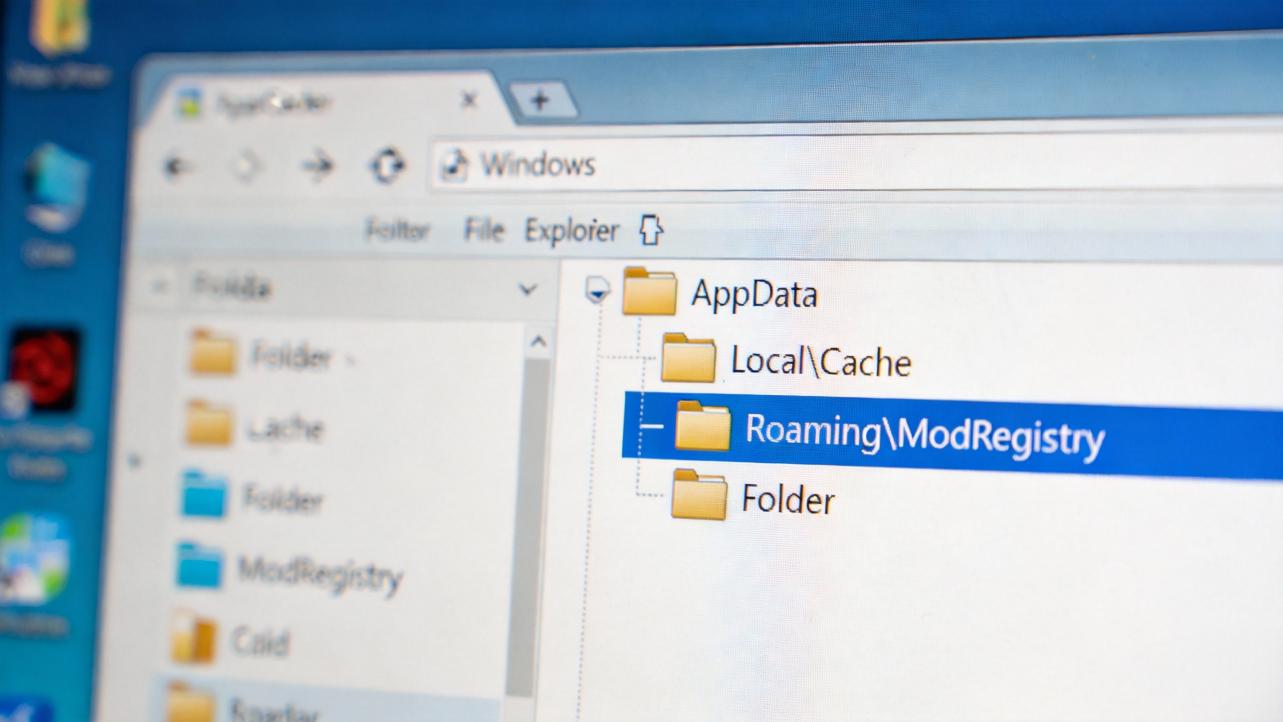The width and height of the screenshot is (1283, 722).
Task: Open the Explorer menu
Action: coord(571,231)
